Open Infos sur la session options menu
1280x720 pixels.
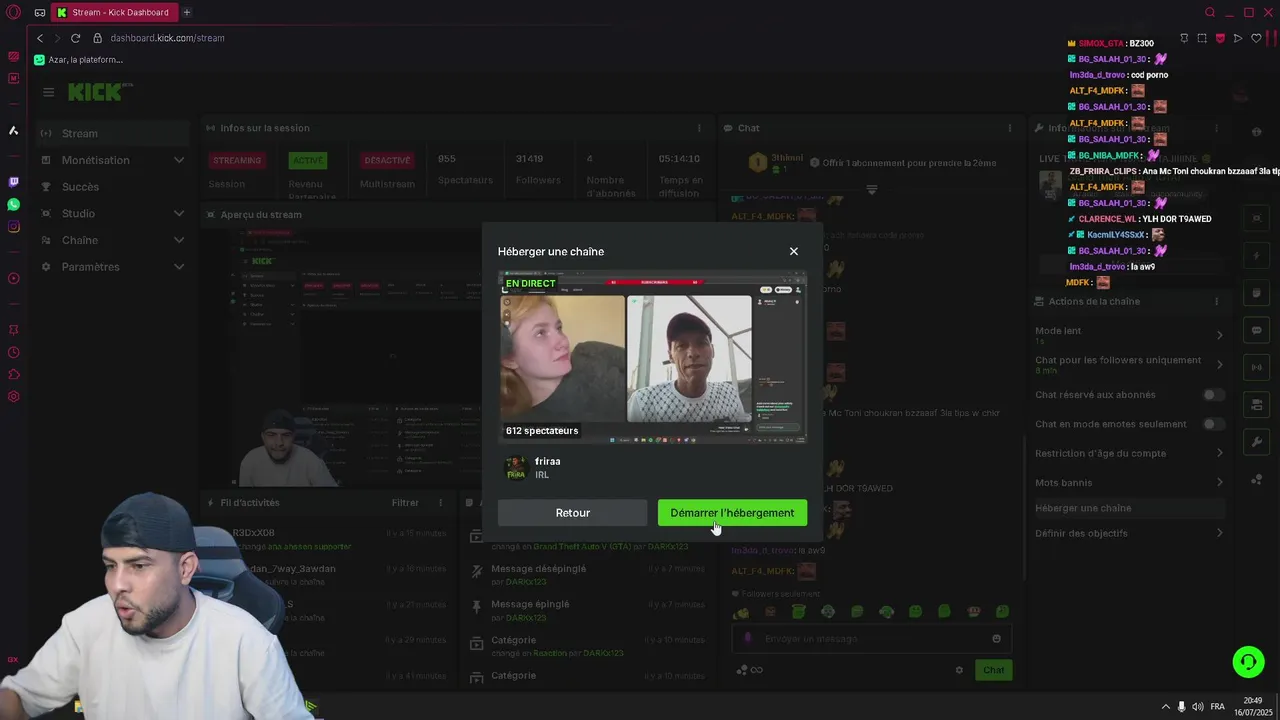[699, 128]
